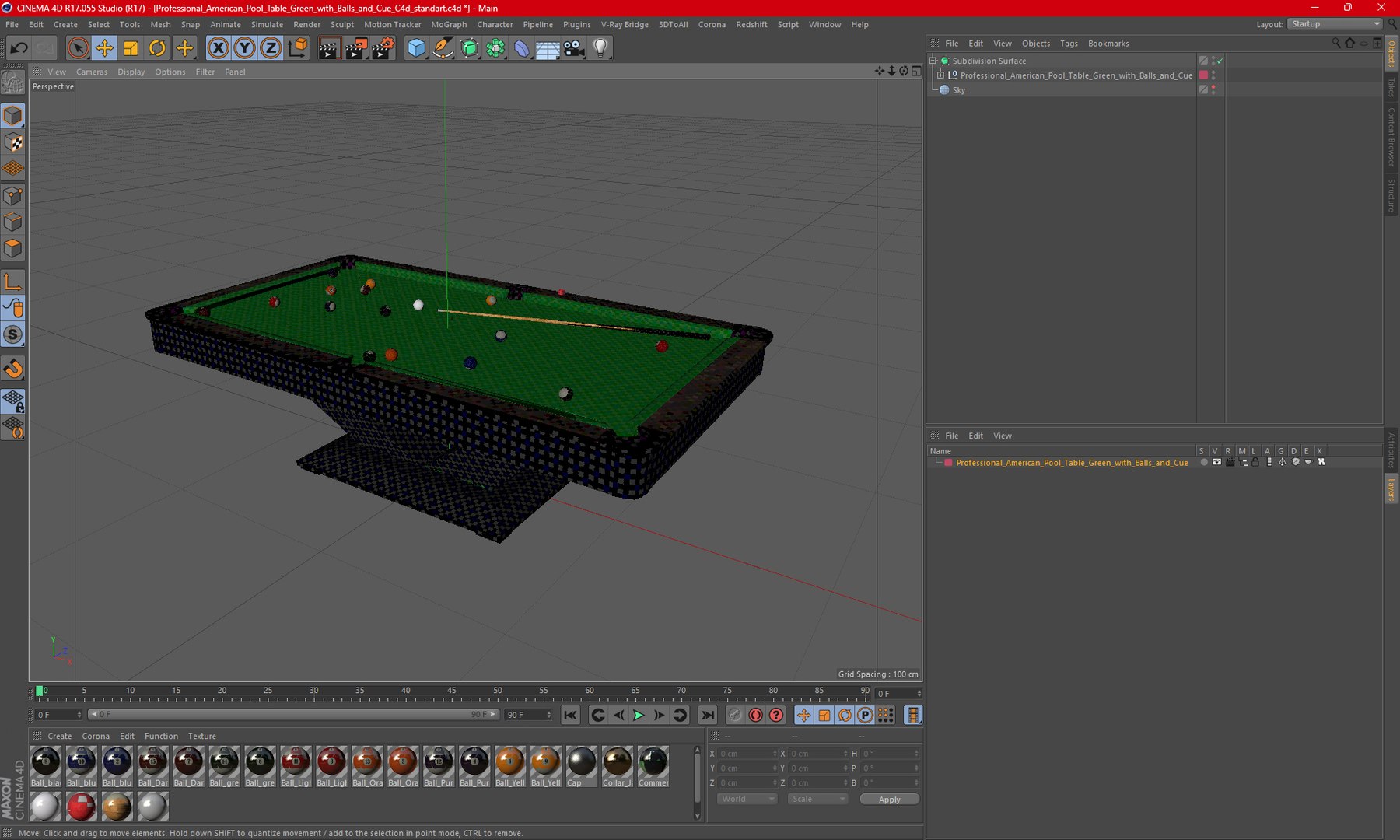Select the Scale tool
Screen dimensions: 1400x840
pyautogui.click(x=131, y=48)
